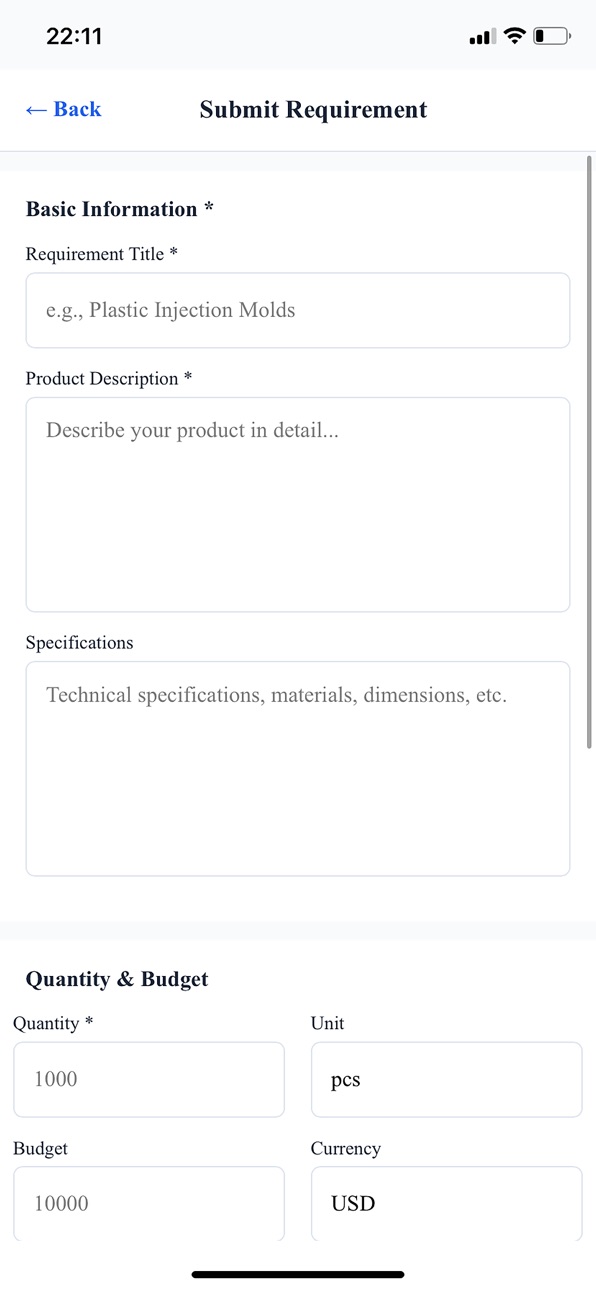Tap the Back arrow link
Image resolution: width=596 pixels, height=1290 pixels.
(x=63, y=110)
